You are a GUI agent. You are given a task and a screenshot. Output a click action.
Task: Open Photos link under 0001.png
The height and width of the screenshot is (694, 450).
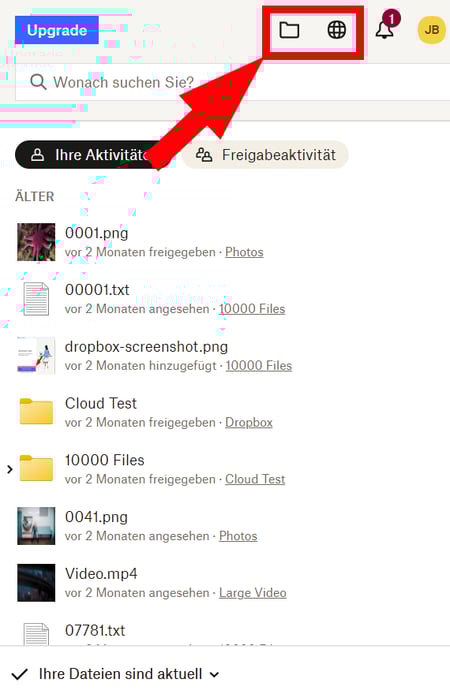click(x=244, y=252)
